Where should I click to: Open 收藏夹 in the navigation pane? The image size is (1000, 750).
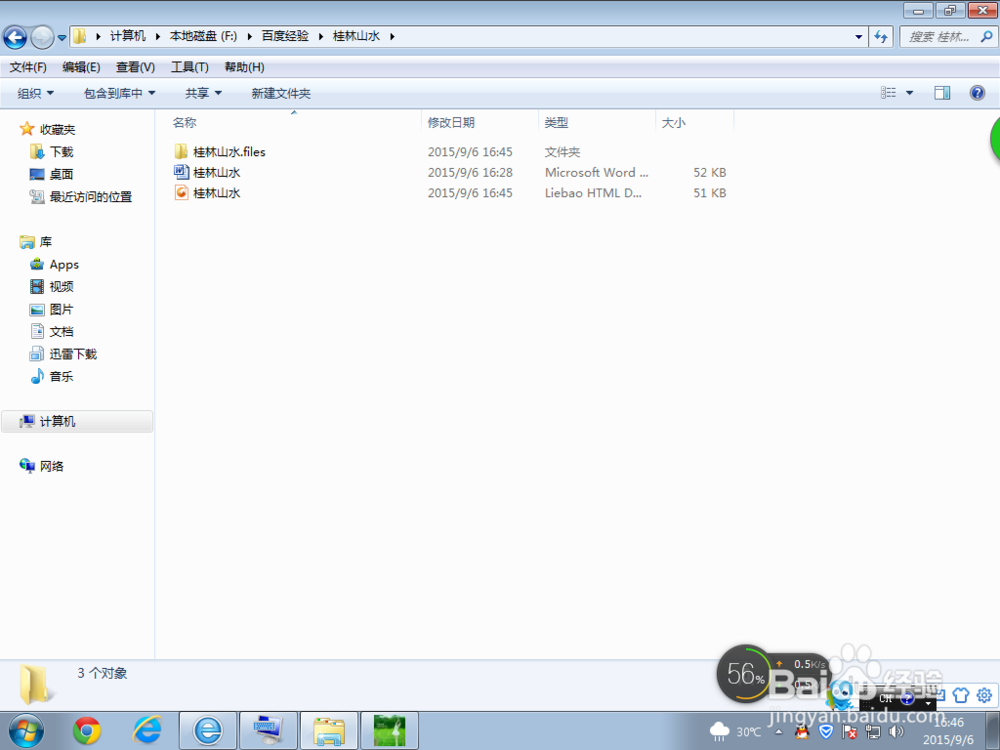coord(57,129)
